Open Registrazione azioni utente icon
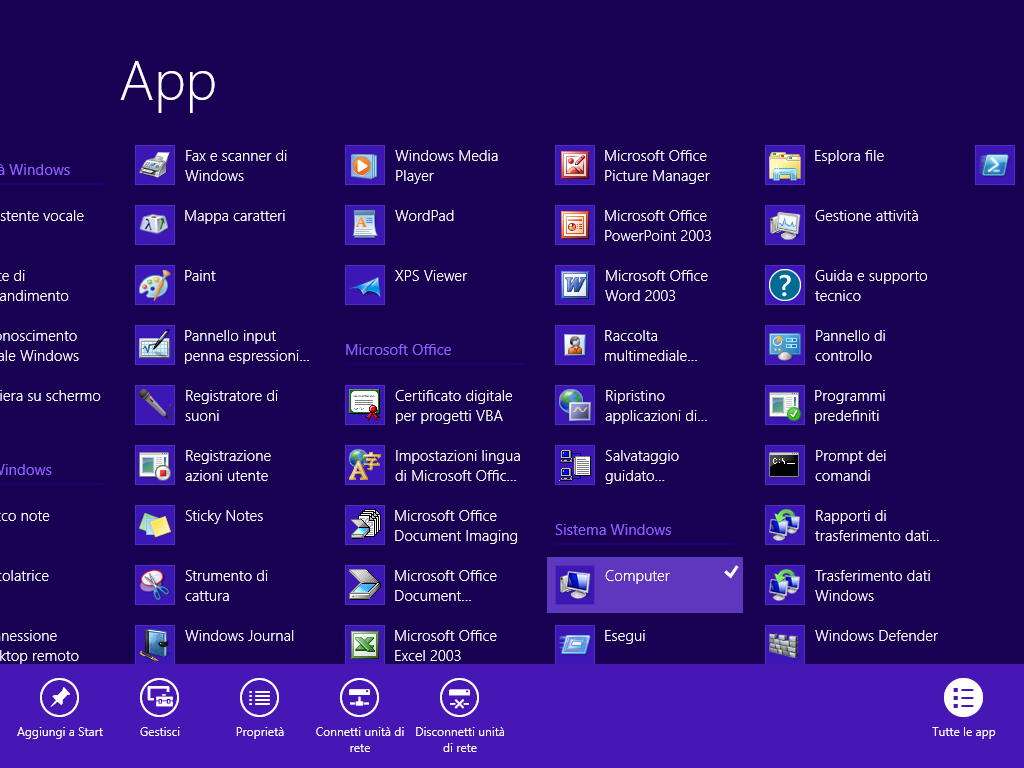The width and height of the screenshot is (1024, 768). 155,466
